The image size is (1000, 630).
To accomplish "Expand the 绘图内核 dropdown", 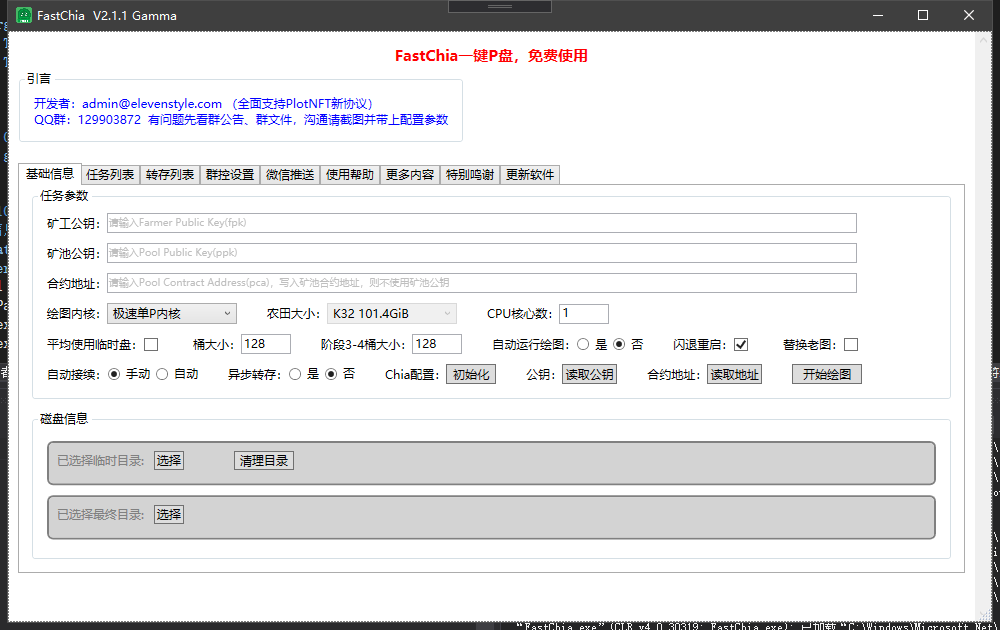I will (171, 314).
